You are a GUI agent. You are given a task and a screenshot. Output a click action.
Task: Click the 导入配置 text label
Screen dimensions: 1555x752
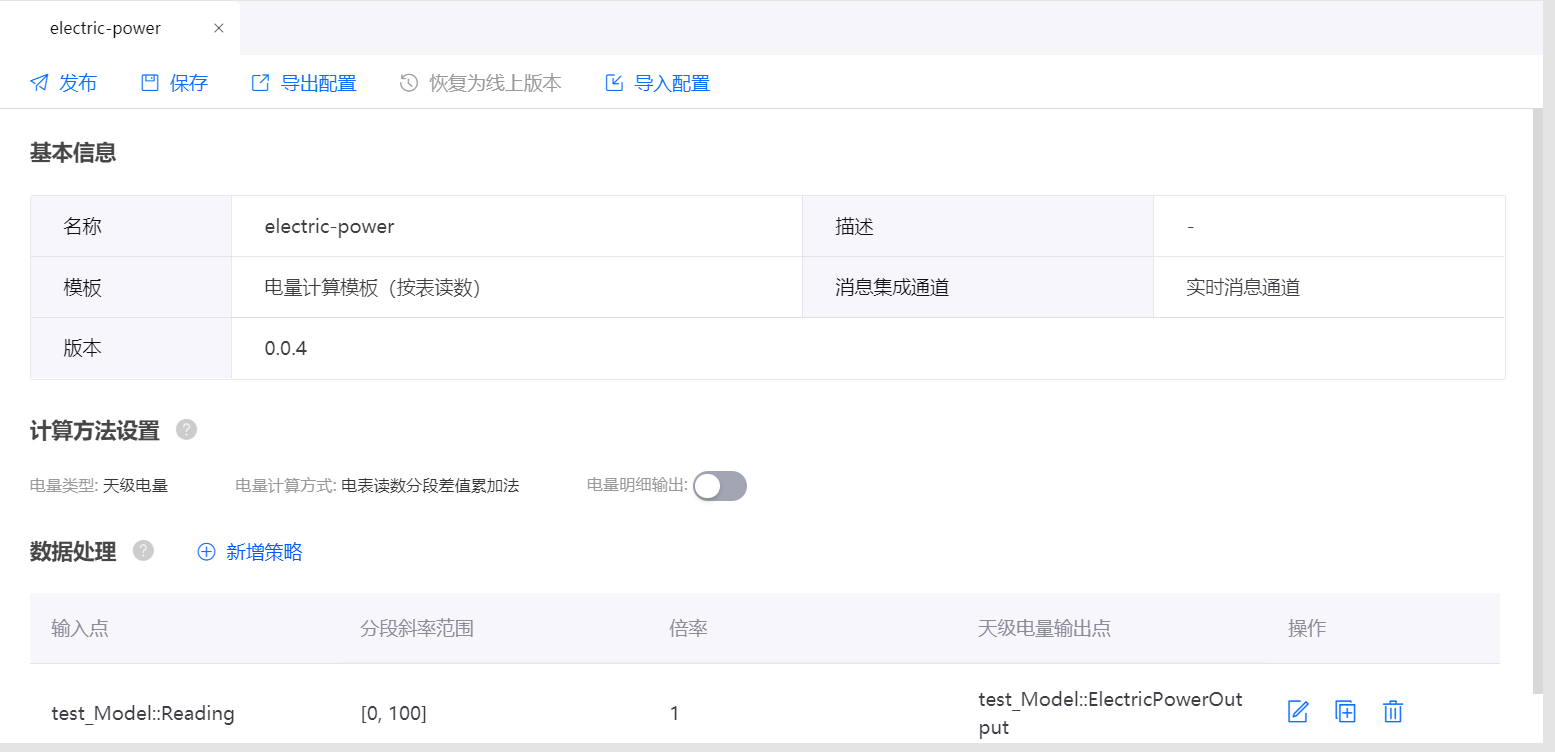click(672, 83)
